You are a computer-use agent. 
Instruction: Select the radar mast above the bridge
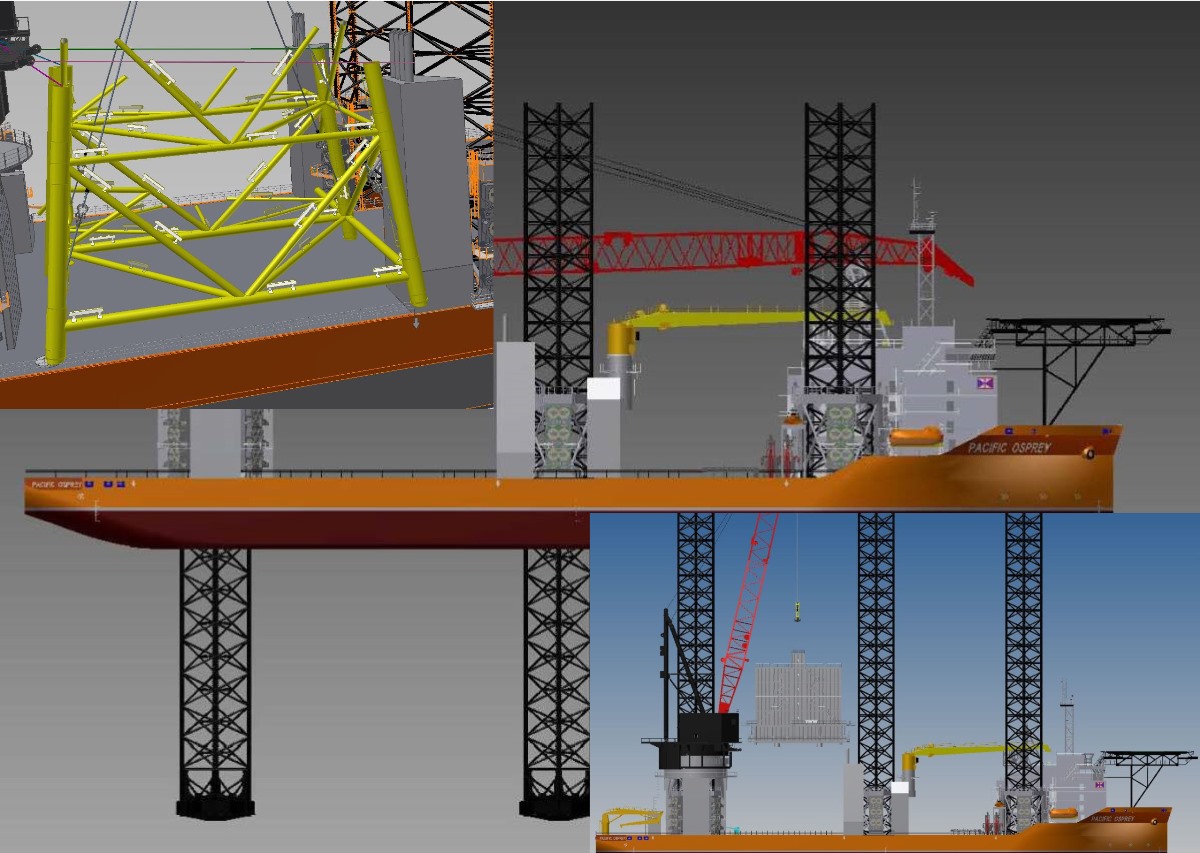click(924, 250)
